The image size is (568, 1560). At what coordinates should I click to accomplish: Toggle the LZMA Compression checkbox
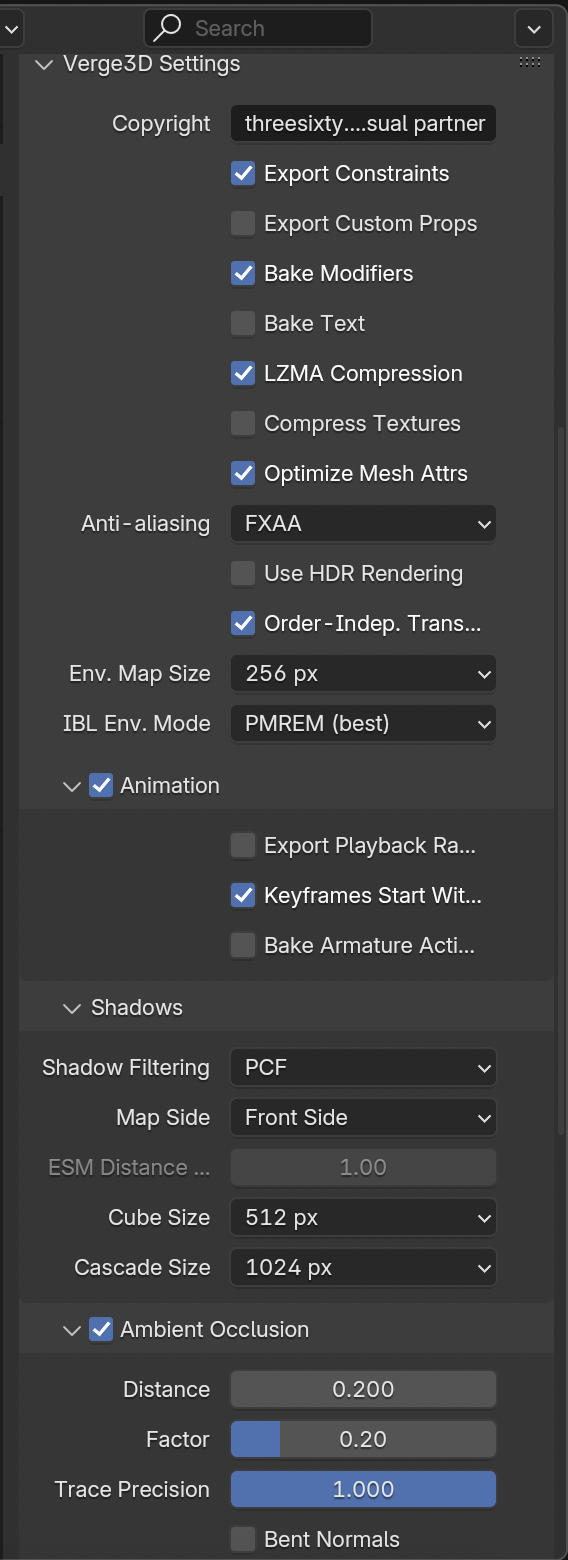click(243, 374)
